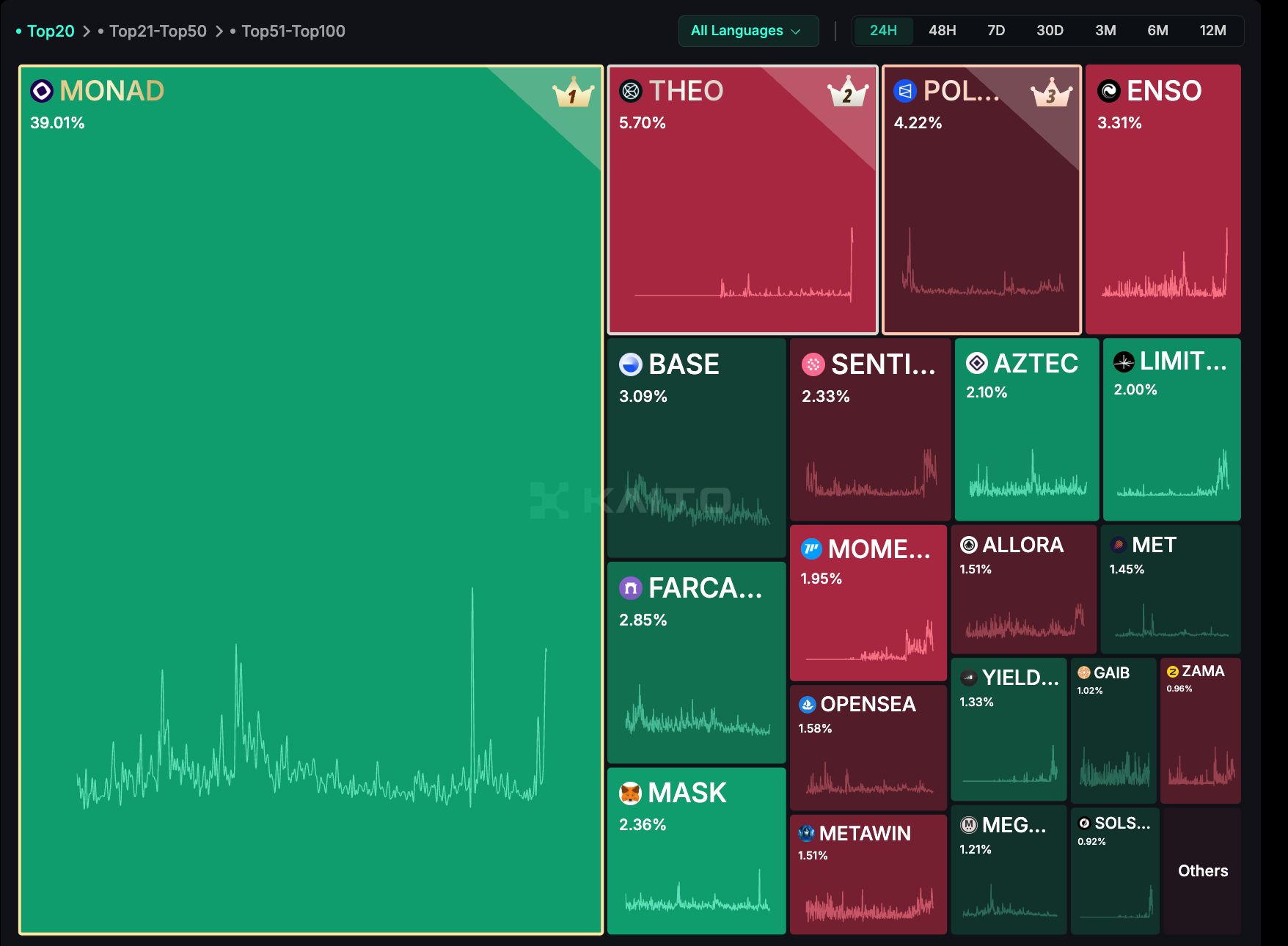
Task: Open the Top51-Top100 view
Action: [293, 31]
